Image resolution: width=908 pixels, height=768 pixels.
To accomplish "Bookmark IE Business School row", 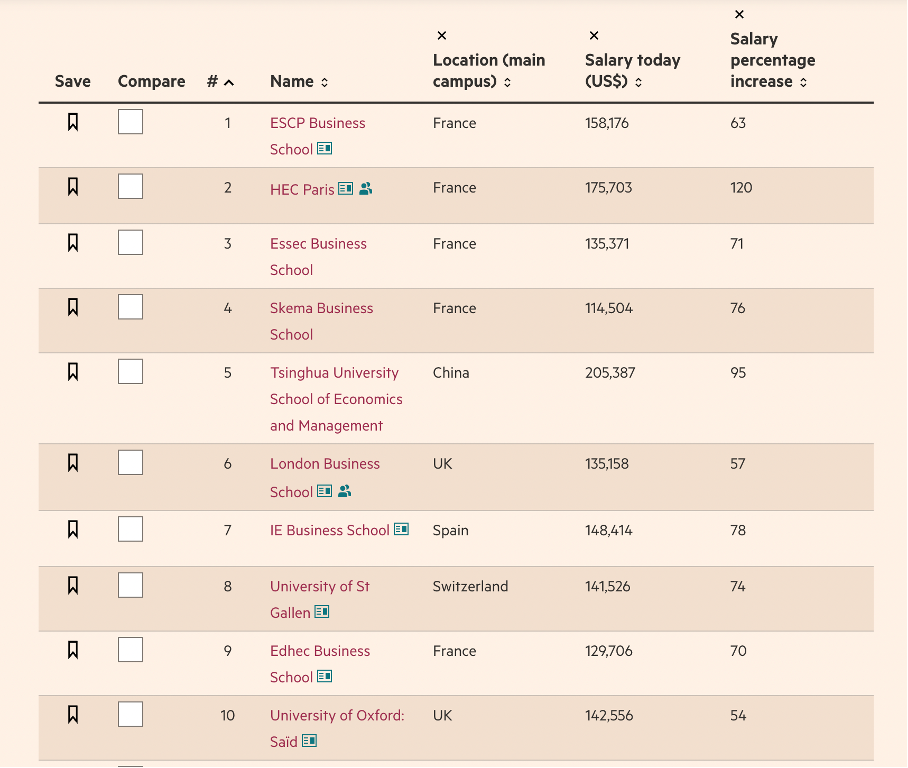I will [x=73, y=529].
